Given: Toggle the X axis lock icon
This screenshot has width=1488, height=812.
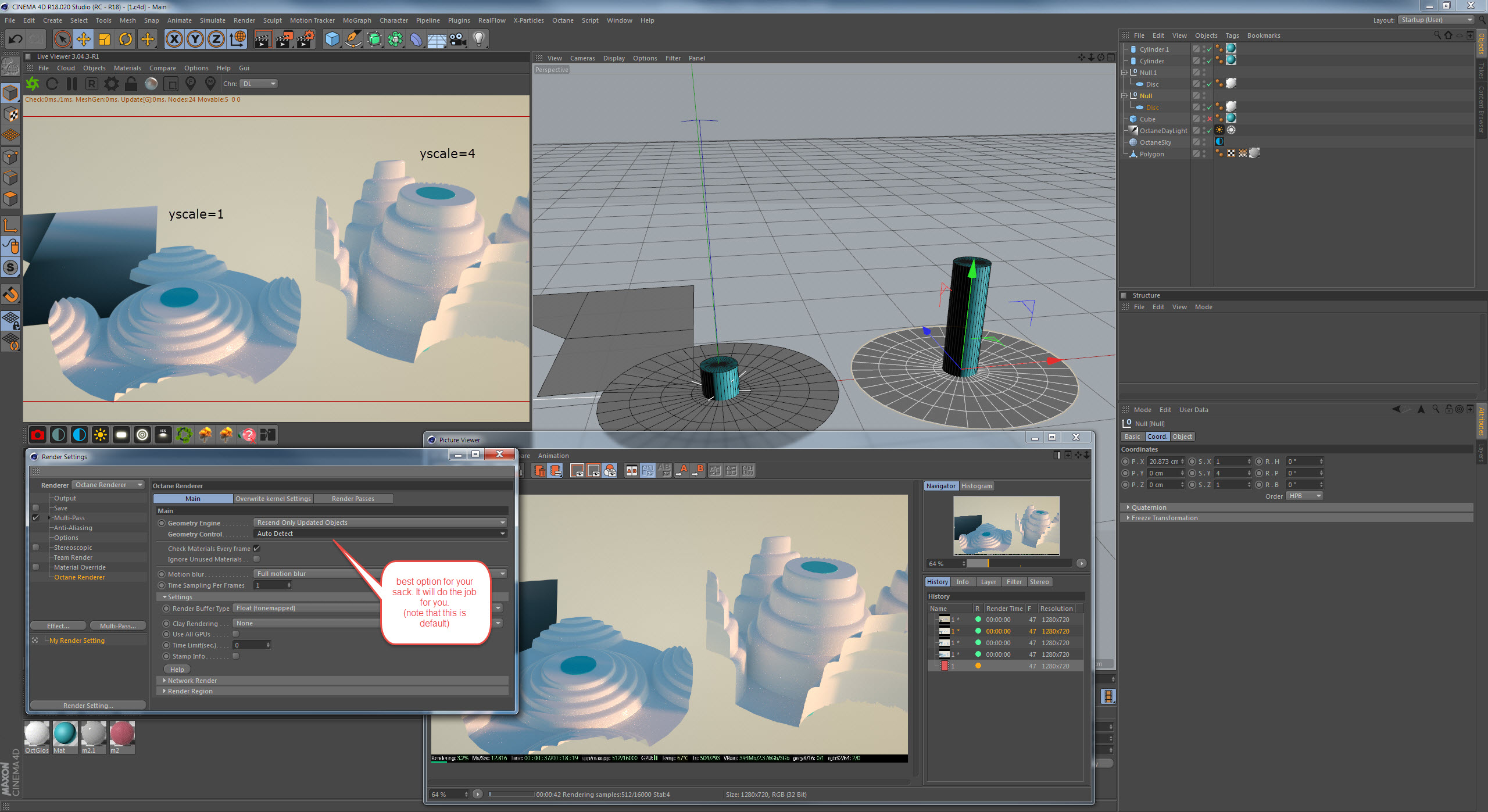Looking at the screenshot, I should (x=174, y=39).
